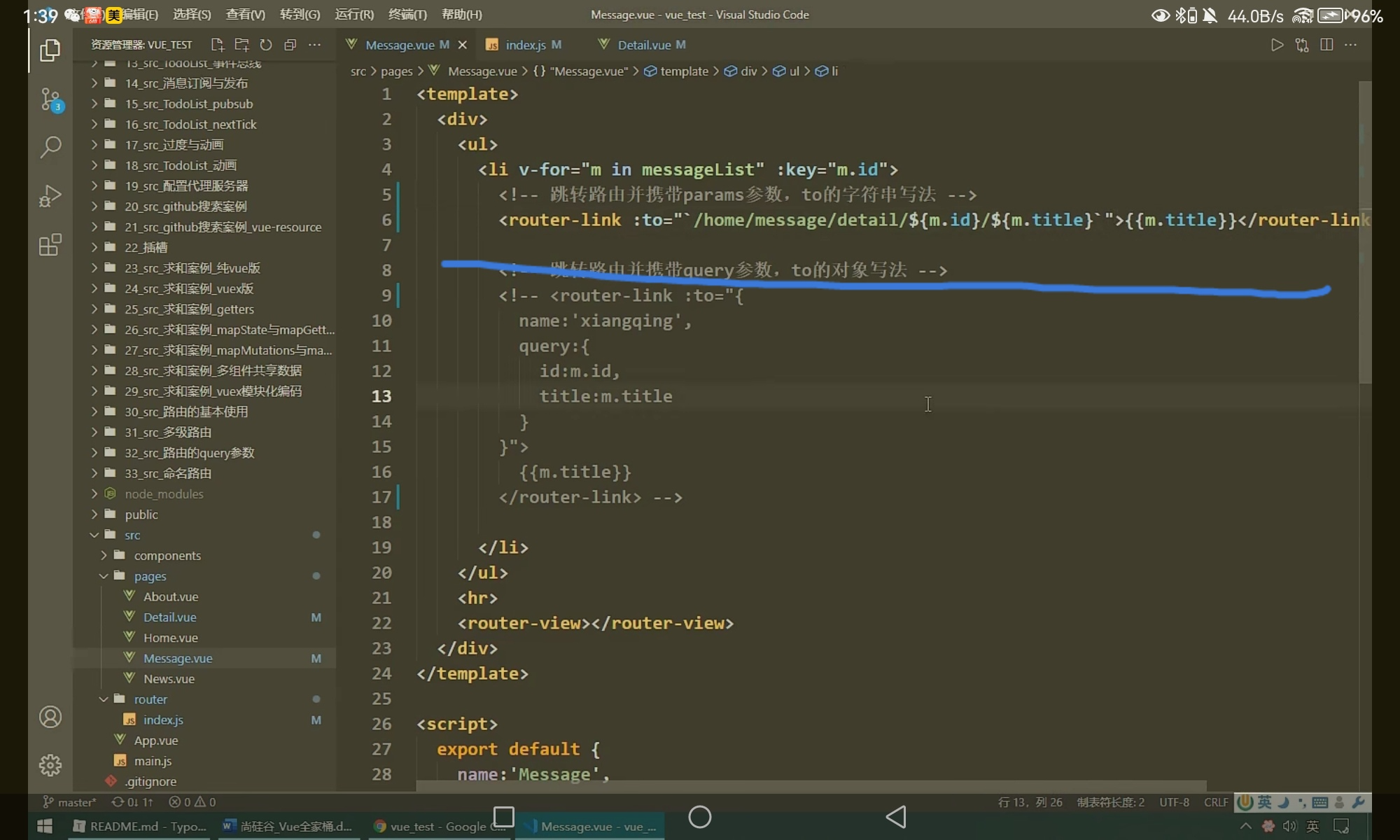This screenshot has height=840, width=1400.
Task: Open News.vue in the pages folder
Action: click(x=169, y=679)
